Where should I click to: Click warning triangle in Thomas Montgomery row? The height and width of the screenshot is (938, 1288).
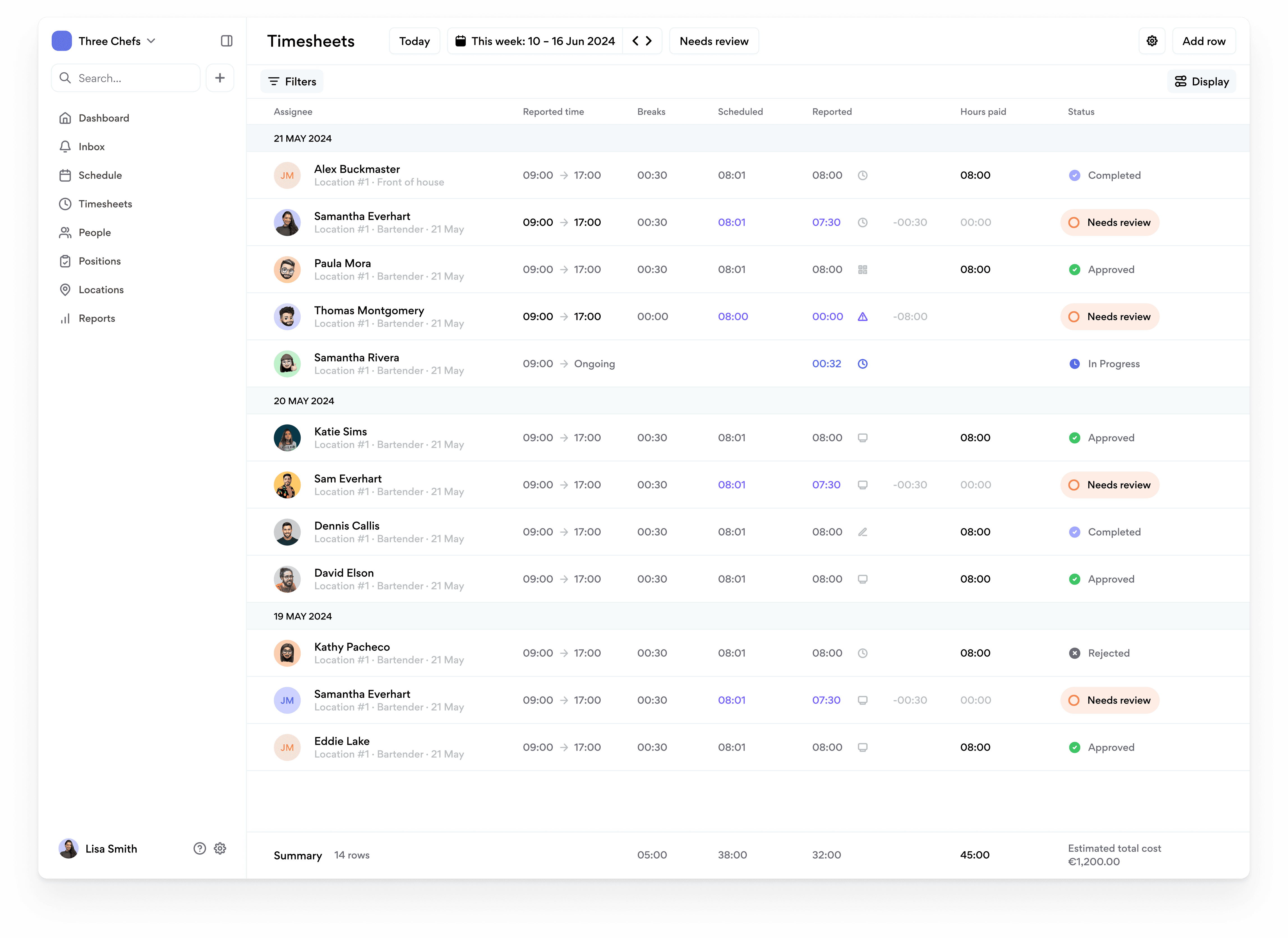[x=862, y=317]
